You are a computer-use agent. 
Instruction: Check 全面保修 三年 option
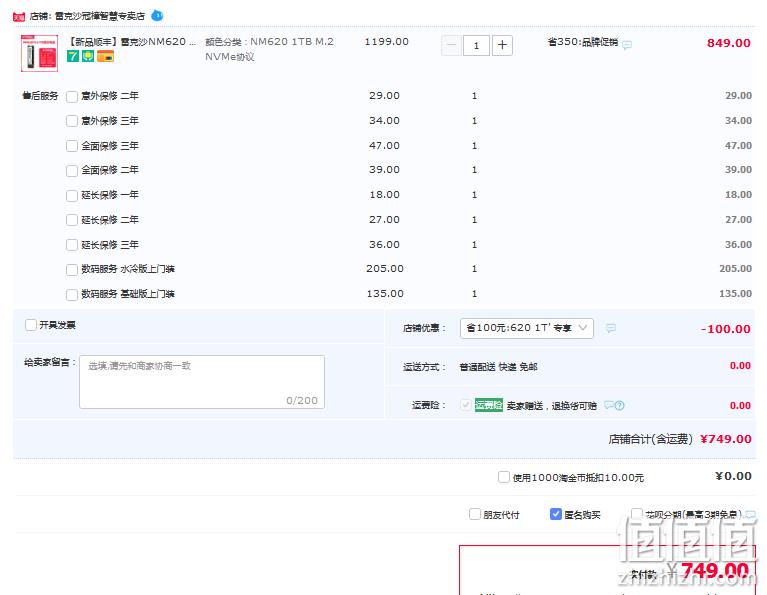72,146
